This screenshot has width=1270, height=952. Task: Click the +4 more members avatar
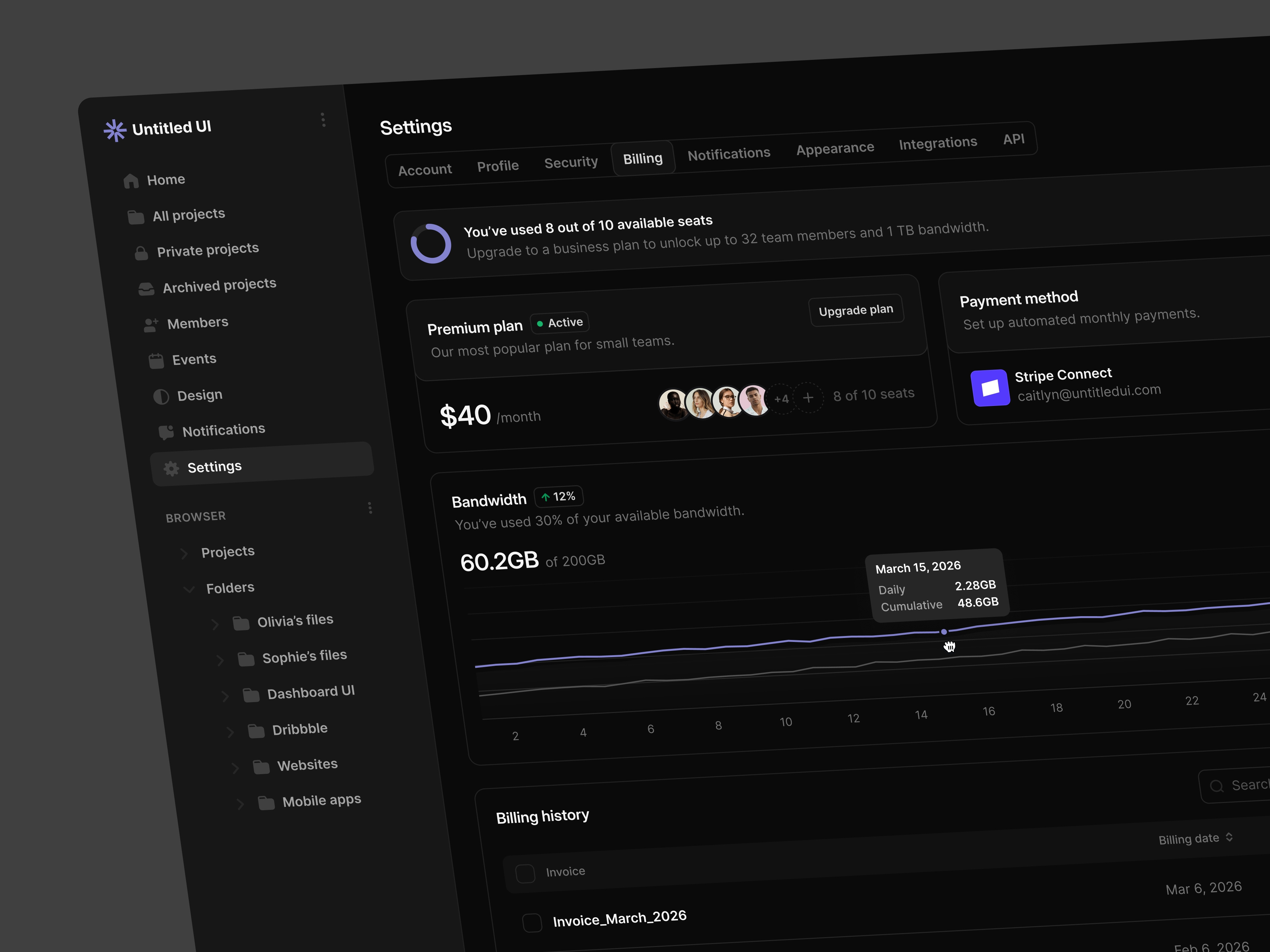(781, 399)
